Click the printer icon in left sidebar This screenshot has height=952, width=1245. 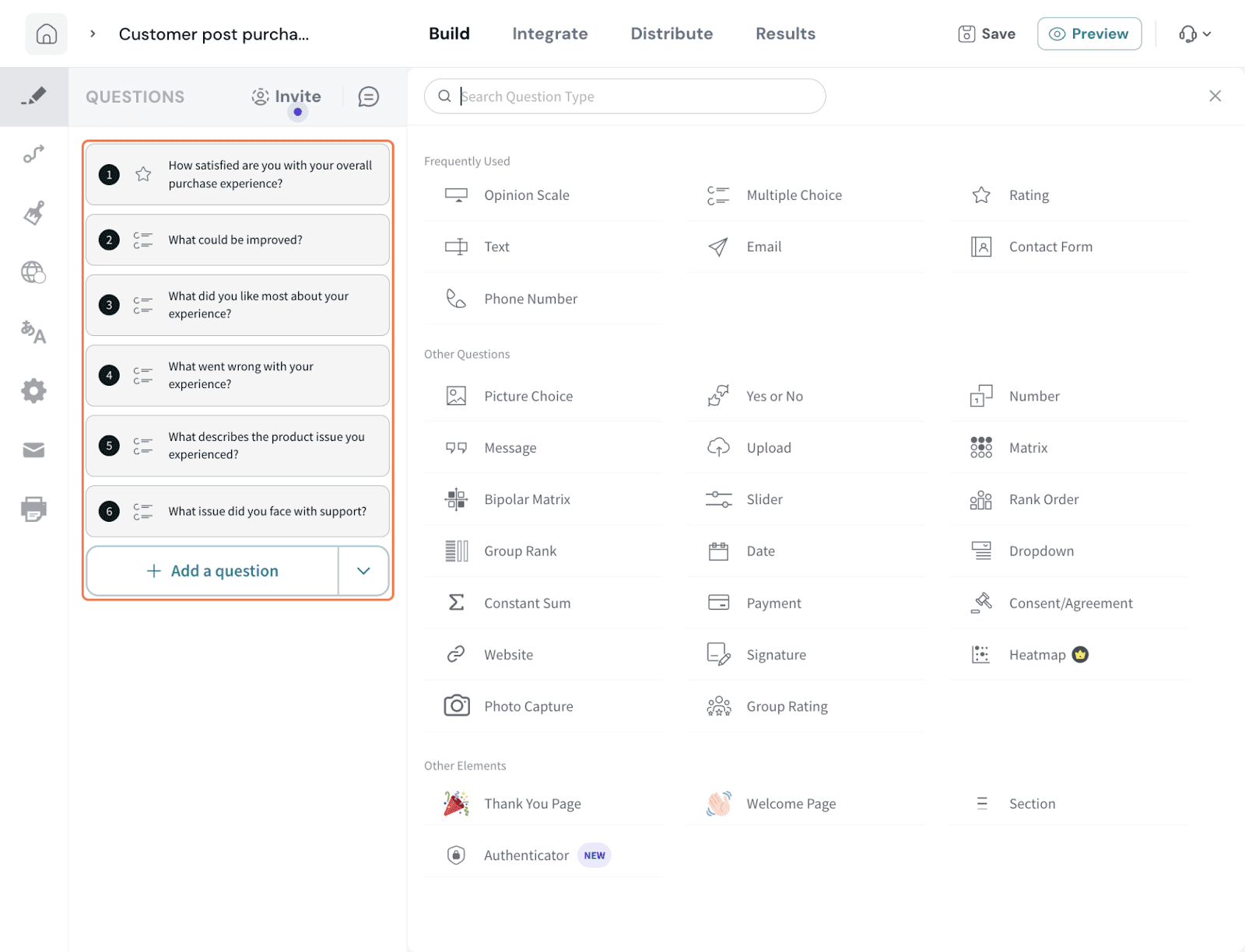[x=33, y=509]
